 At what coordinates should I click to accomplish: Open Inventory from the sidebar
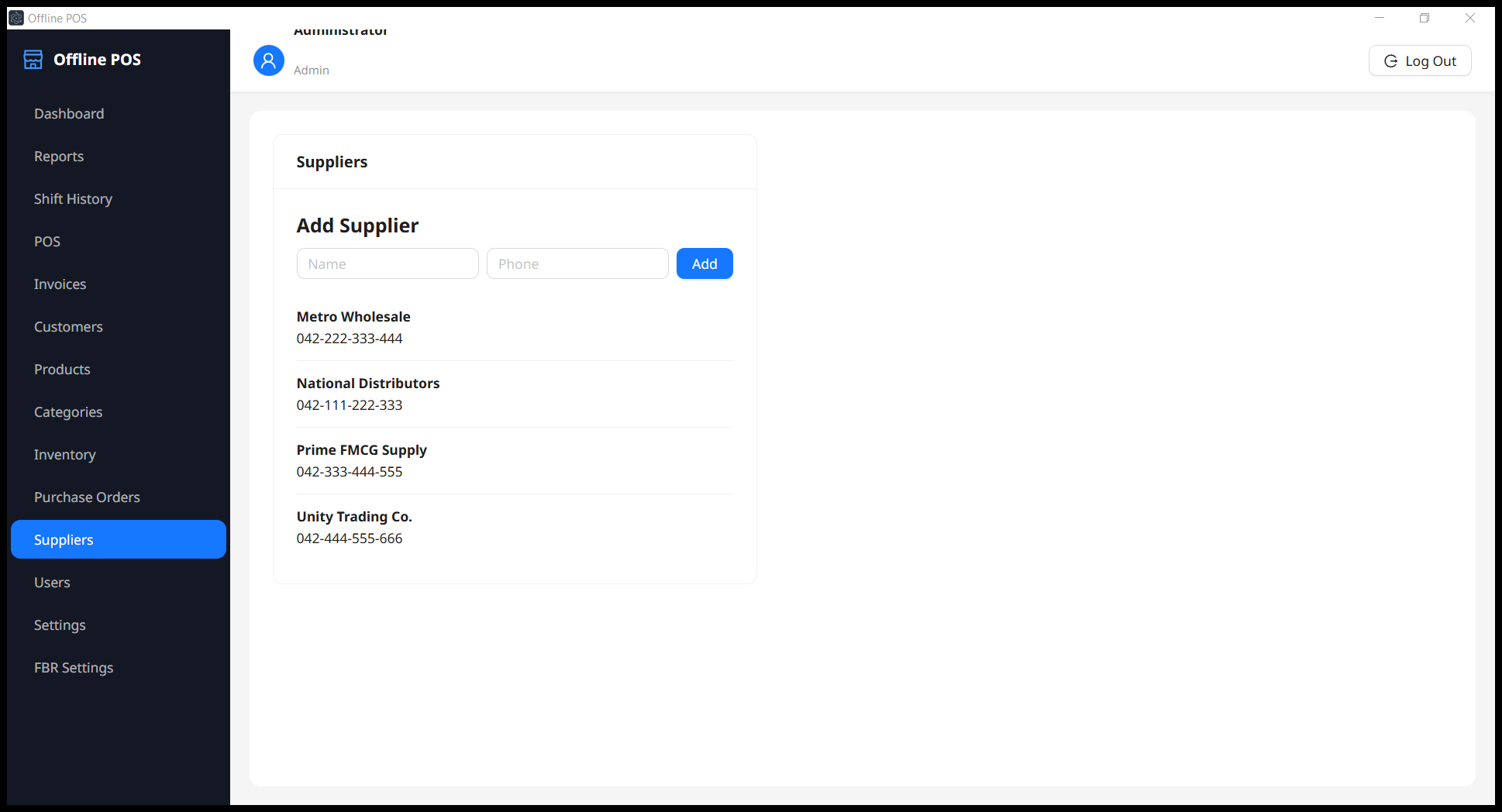click(x=119, y=455)
